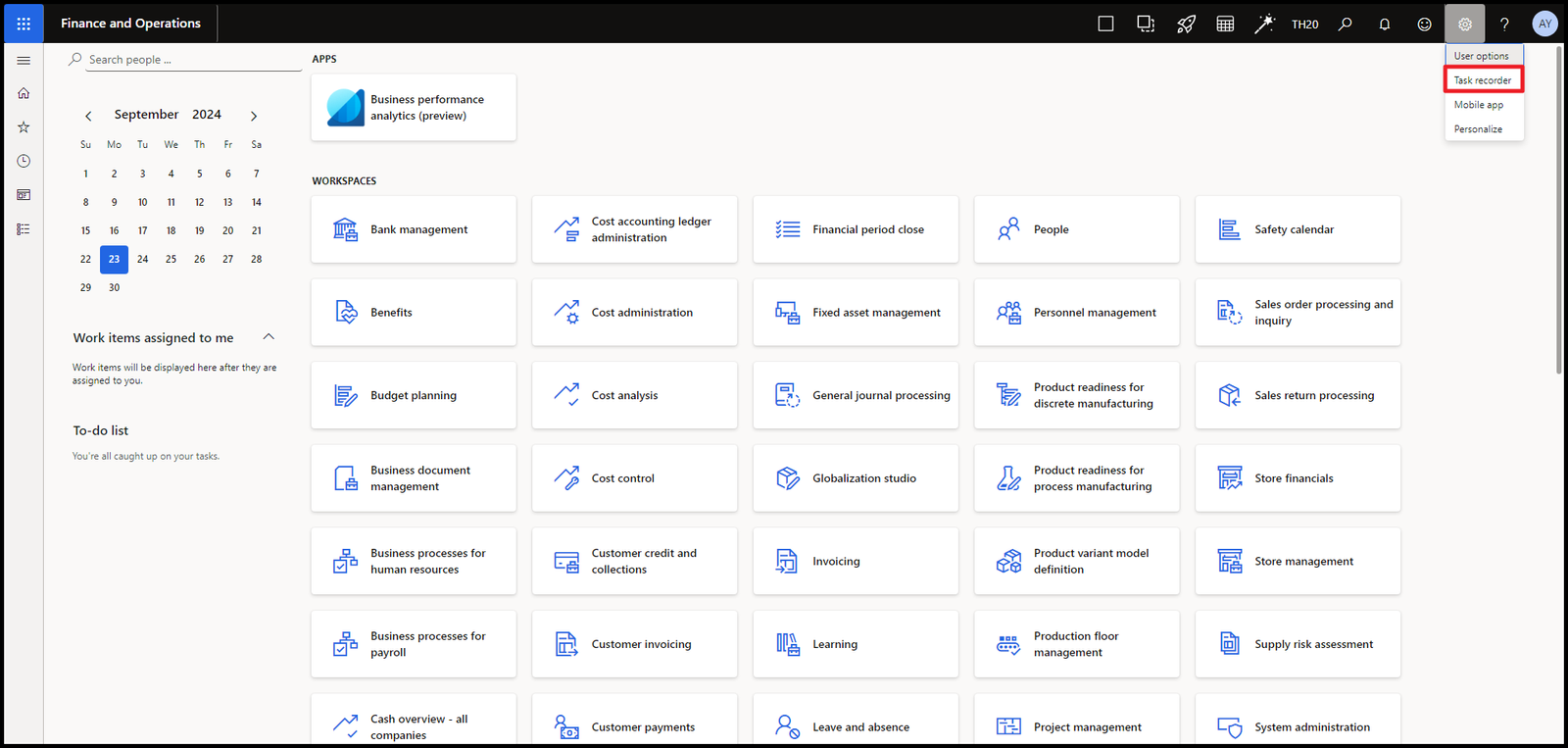This screenshot has height=748, width=1568.
Task: Open Business processes for payroll tile
Action: [x=414, y=644]
